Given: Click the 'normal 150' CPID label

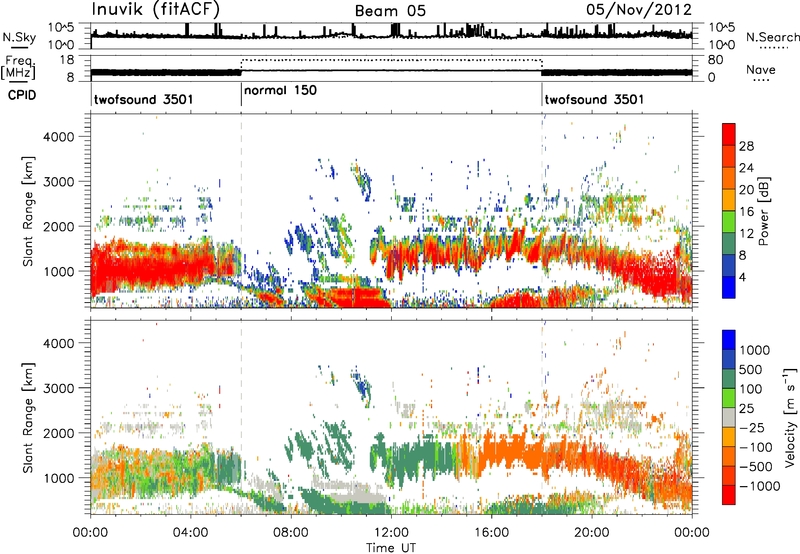Looking at the screenshot, I should tap(280, 90).
